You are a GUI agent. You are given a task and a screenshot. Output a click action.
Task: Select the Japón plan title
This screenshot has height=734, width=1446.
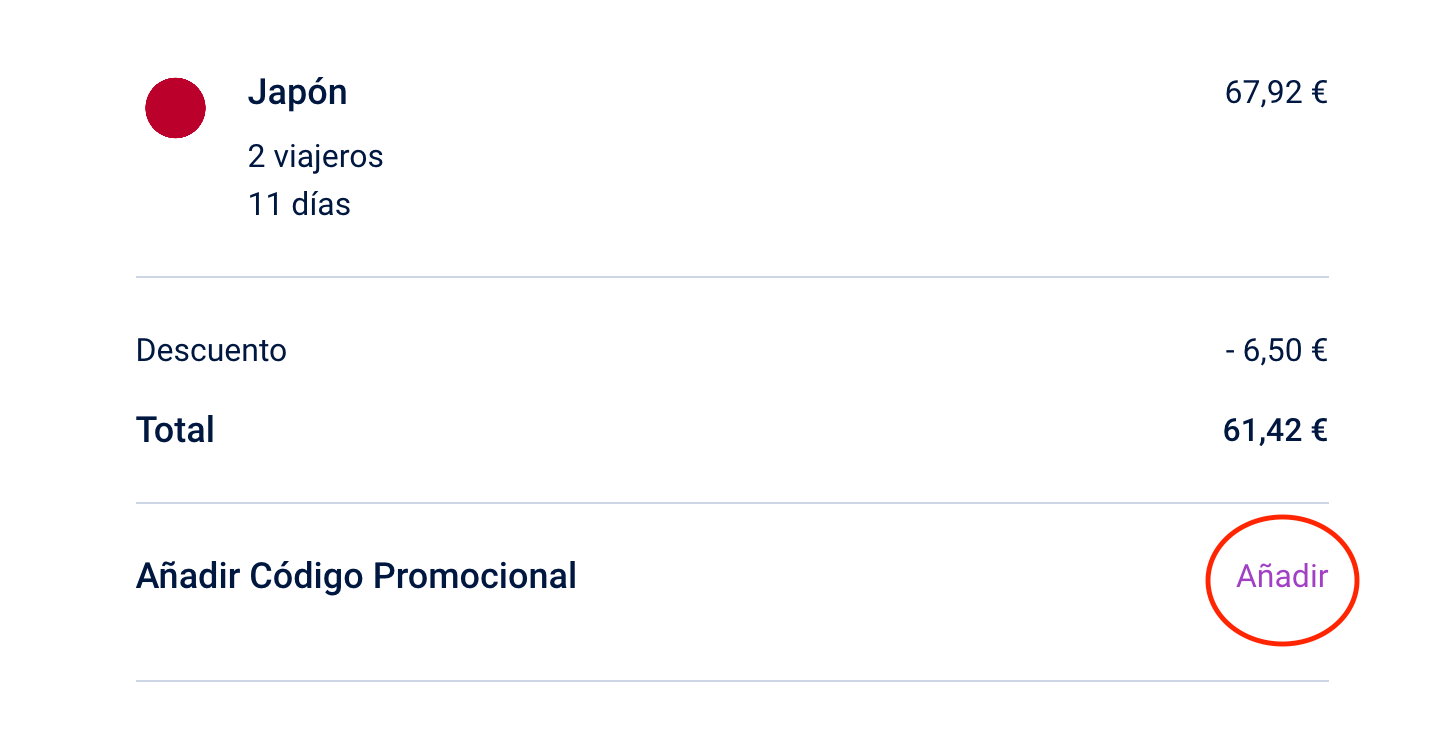click(297, 93)
